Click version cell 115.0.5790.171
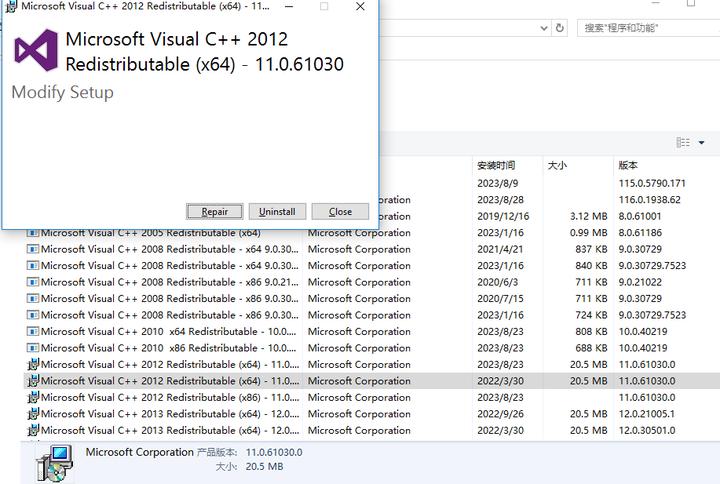Viewport: 720px width, 484px height. point(652,183)
